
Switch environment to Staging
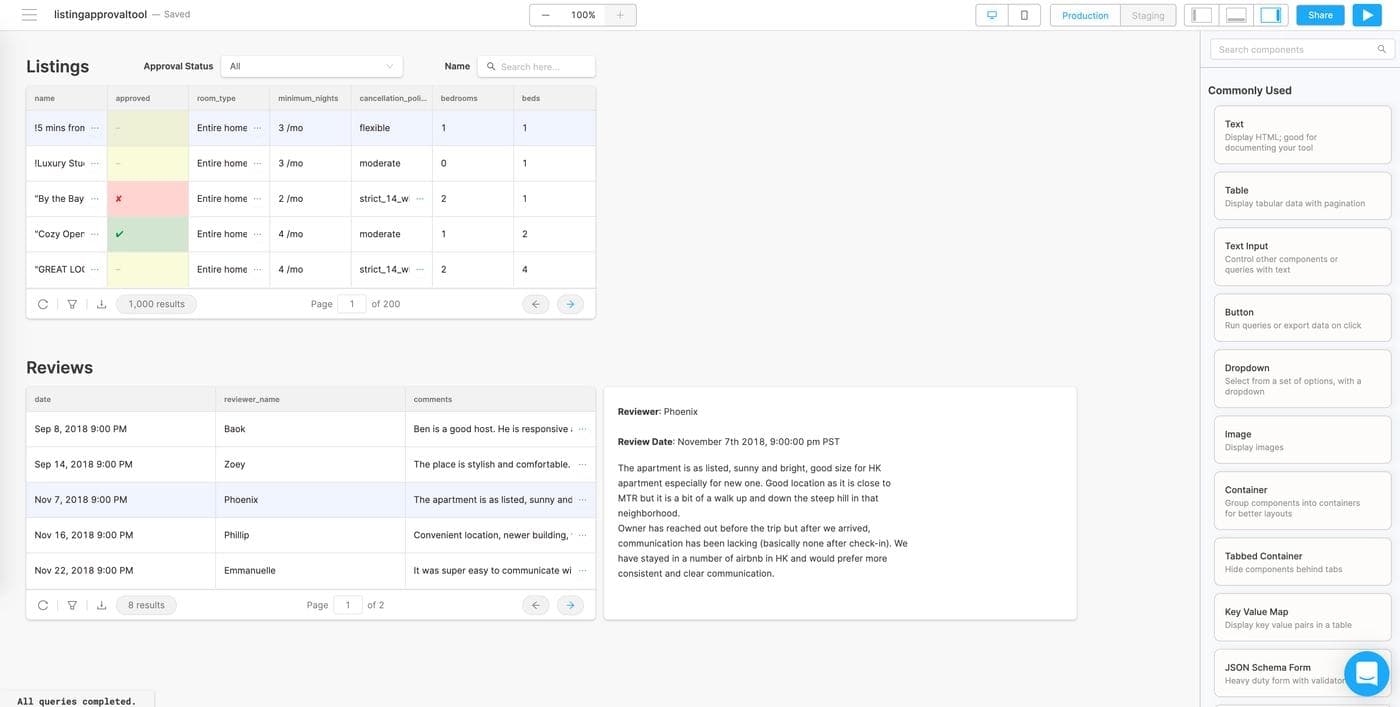pyautogui.click(x=1147, y=15)
